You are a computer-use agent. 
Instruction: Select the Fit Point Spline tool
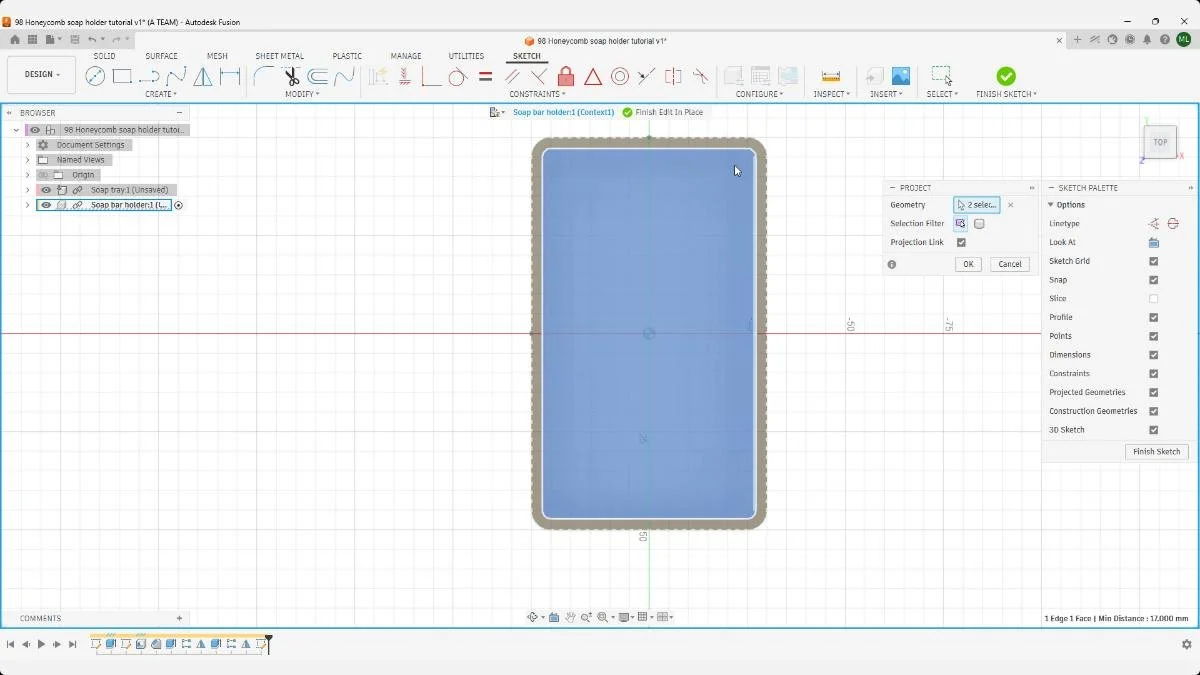(176, 76)
